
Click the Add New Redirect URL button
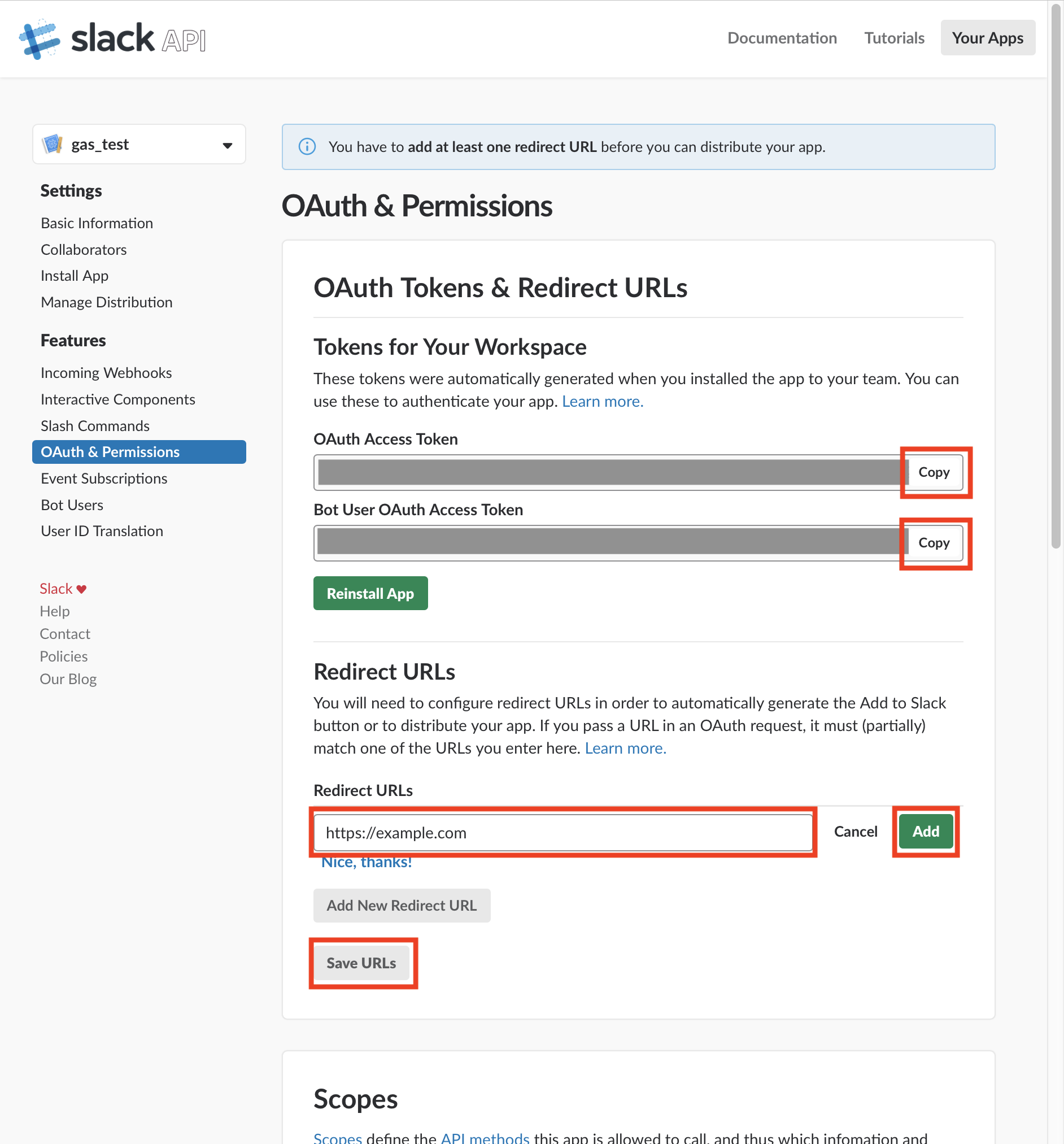402,905
